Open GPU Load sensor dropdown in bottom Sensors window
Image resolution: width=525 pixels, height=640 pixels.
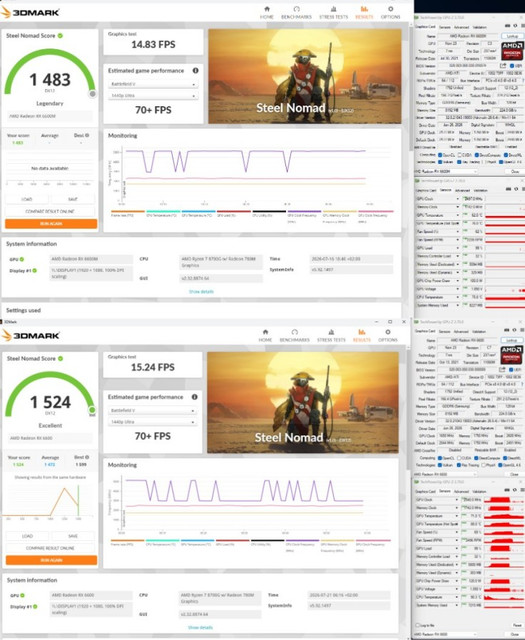pos(457,548)
